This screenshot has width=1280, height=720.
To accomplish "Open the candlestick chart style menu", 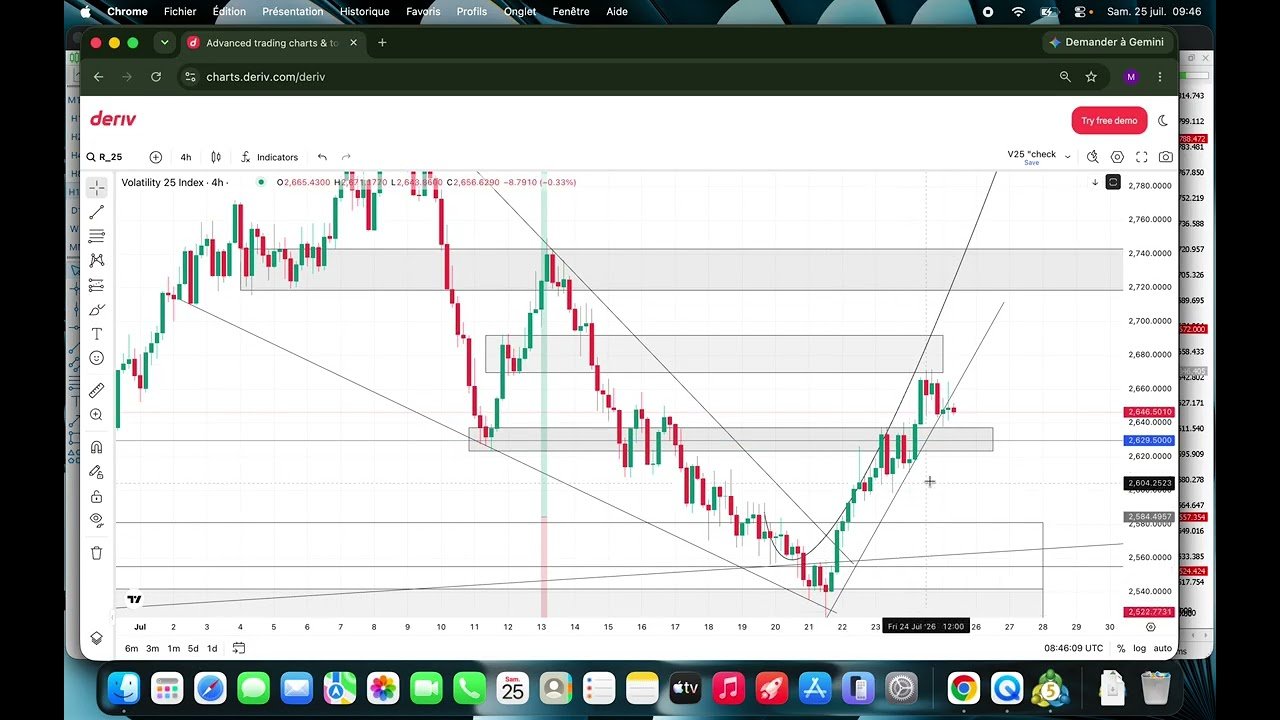I will pyautogui.click(x=216, y=157).
